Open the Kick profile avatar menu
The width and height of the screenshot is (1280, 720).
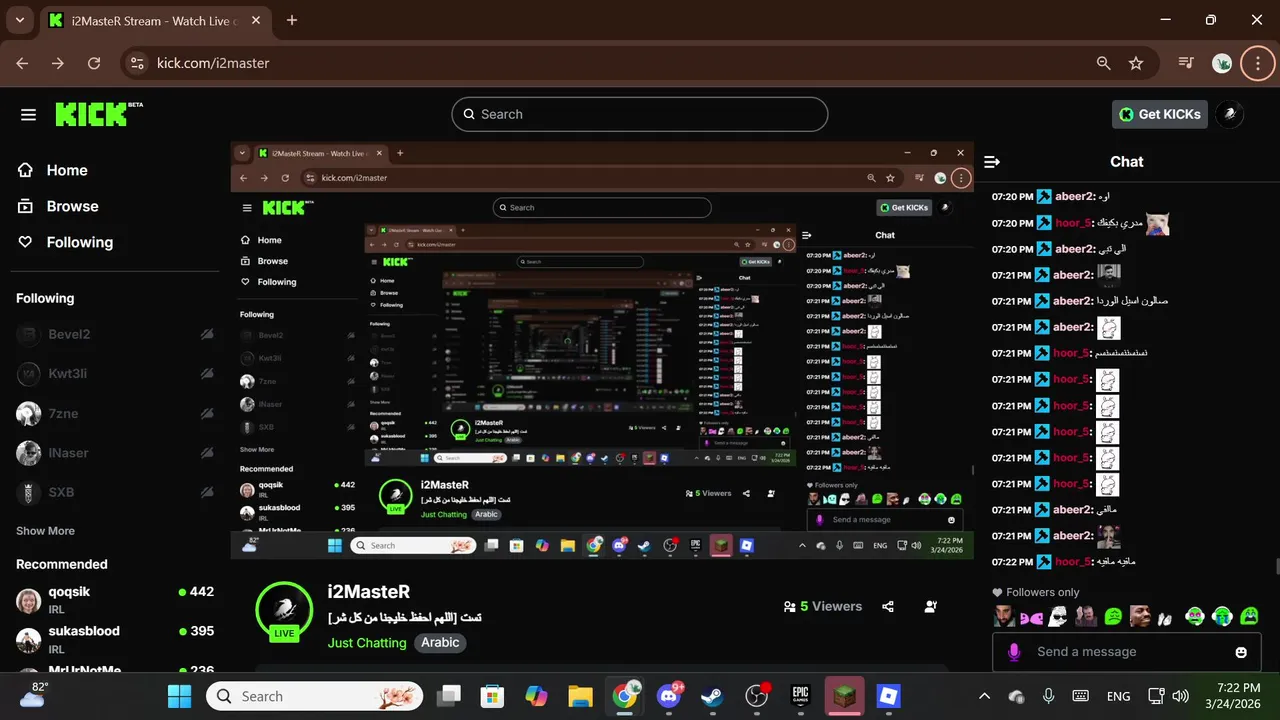point(1230,114)
